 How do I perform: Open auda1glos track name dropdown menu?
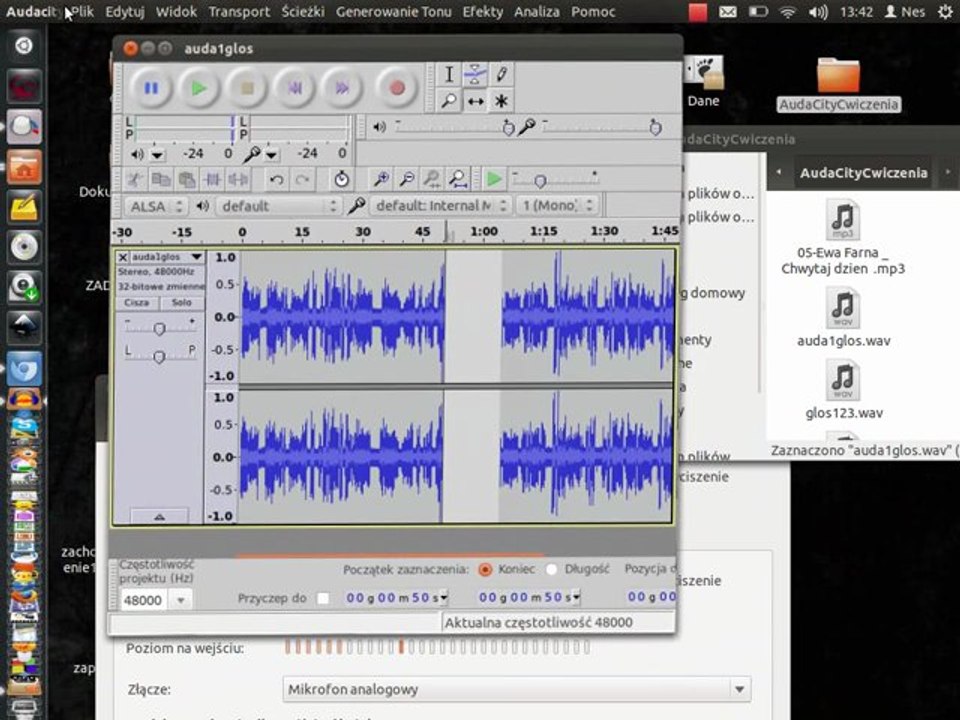[197, 257]
